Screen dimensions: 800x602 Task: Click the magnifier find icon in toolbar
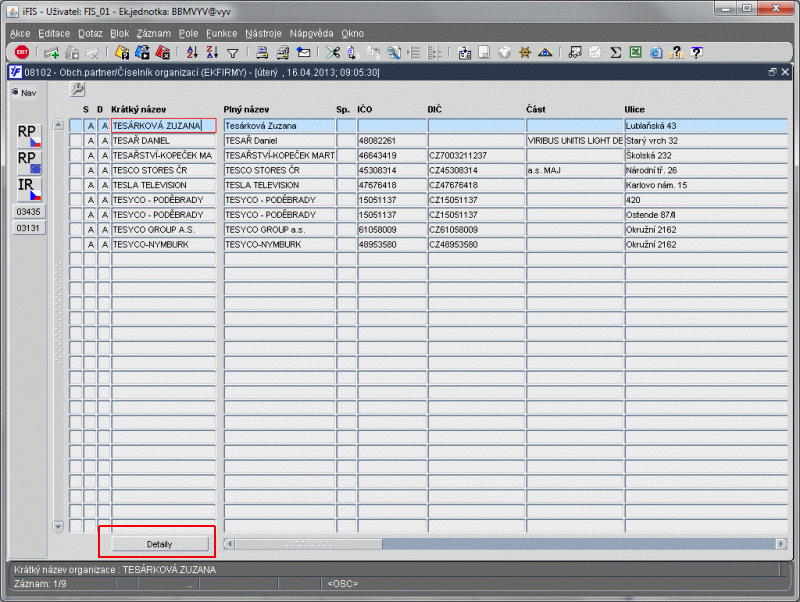[393, 53]
